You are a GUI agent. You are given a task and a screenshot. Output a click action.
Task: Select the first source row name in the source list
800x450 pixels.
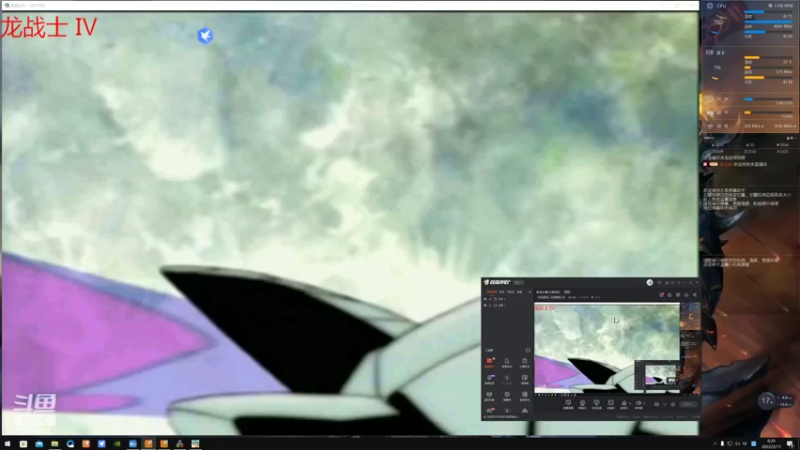pyautogui.click(x=502, y=299)
